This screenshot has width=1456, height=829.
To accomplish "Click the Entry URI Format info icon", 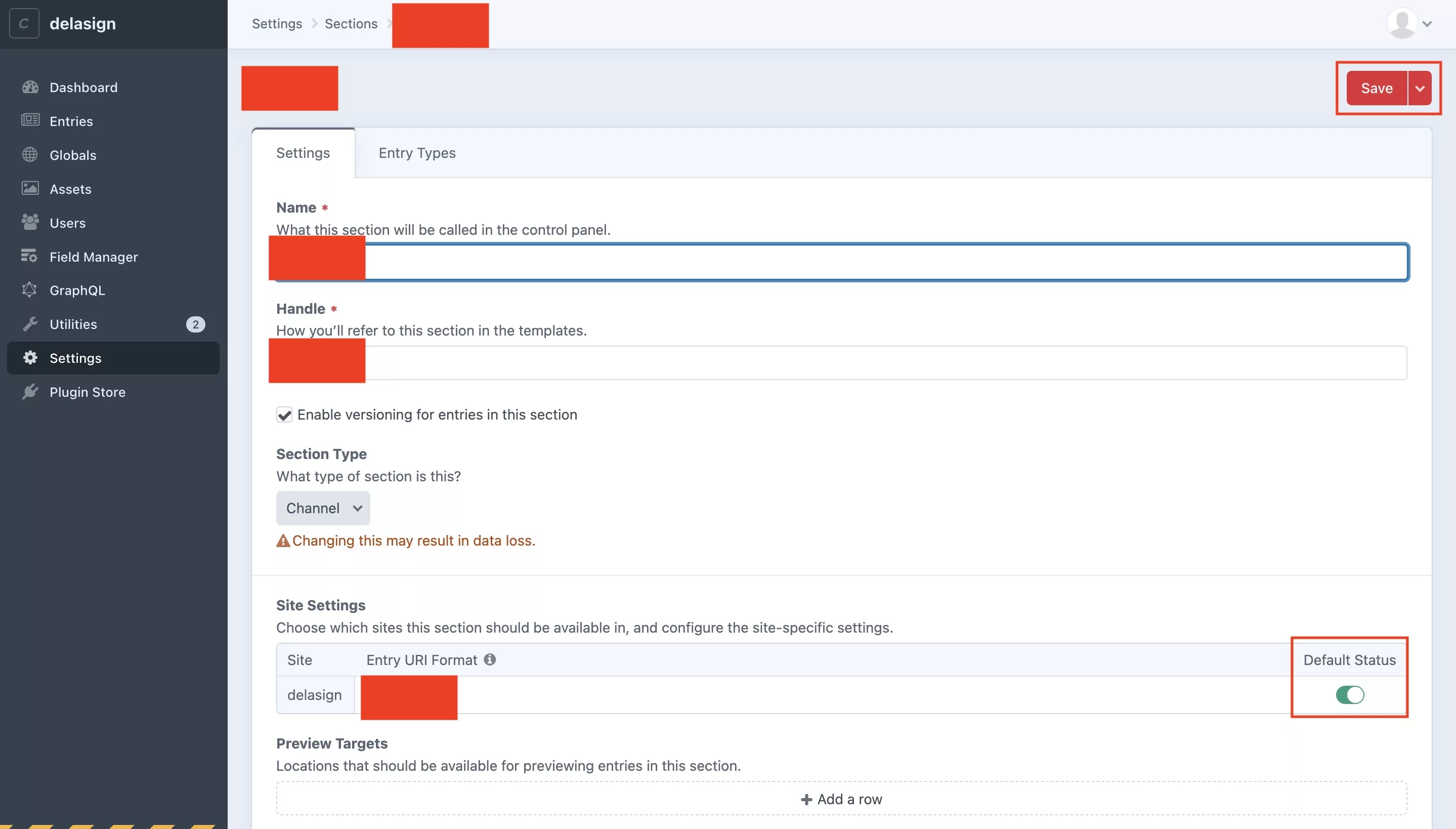I will [490, 659].
